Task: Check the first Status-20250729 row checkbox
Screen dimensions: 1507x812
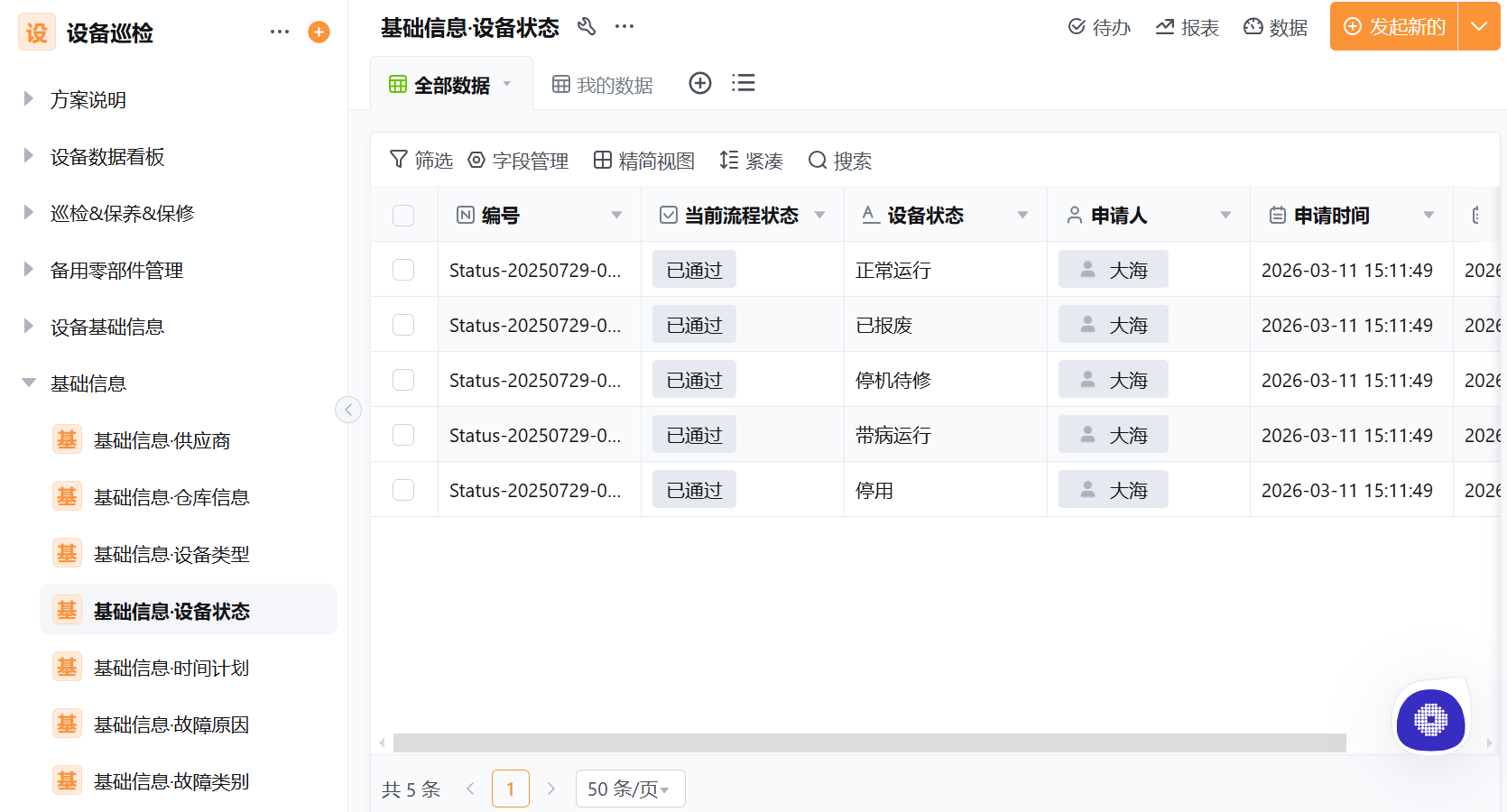Action: pos(403,269)
